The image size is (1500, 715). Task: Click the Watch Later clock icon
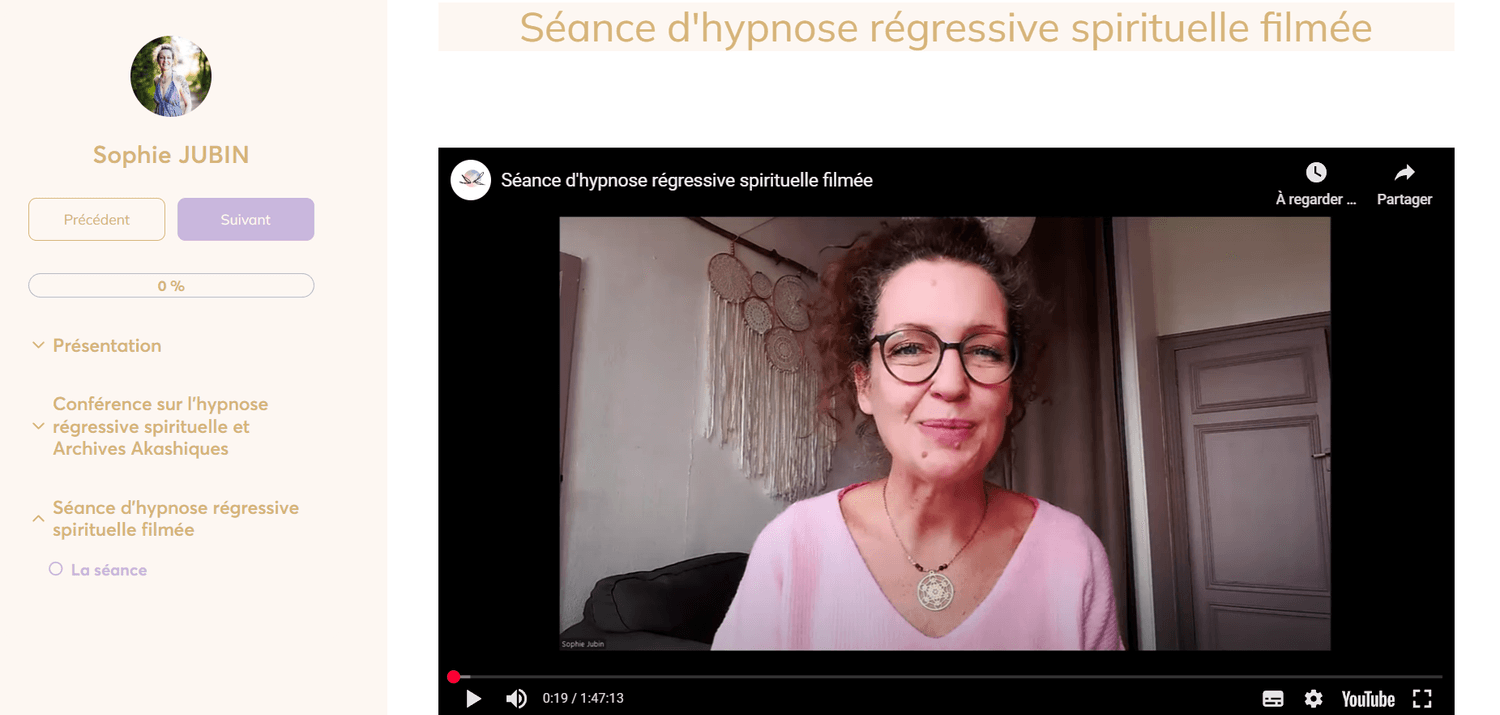tap(1316, 173)
